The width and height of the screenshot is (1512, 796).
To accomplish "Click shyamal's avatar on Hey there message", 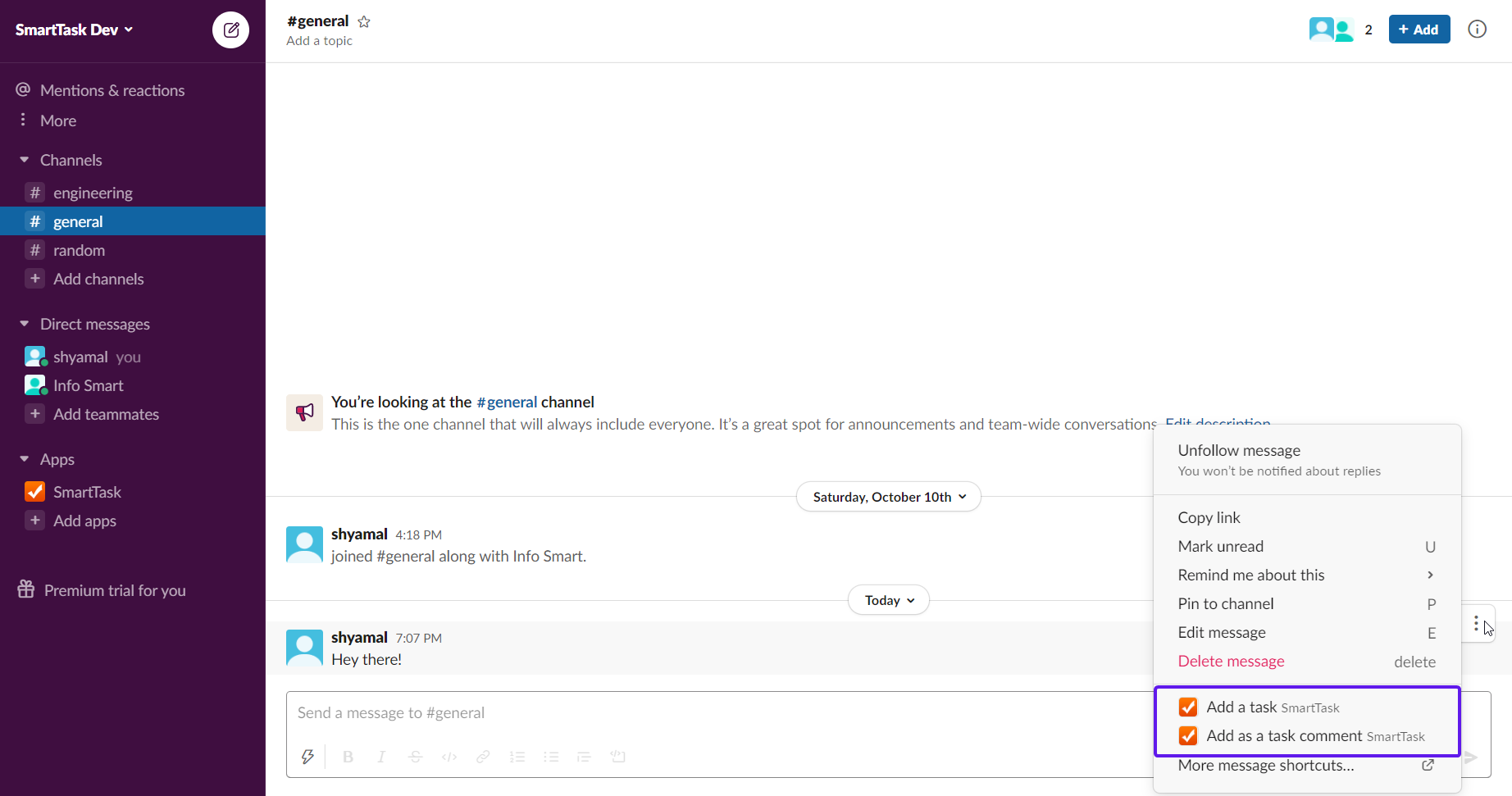I will tap(304, 648).
